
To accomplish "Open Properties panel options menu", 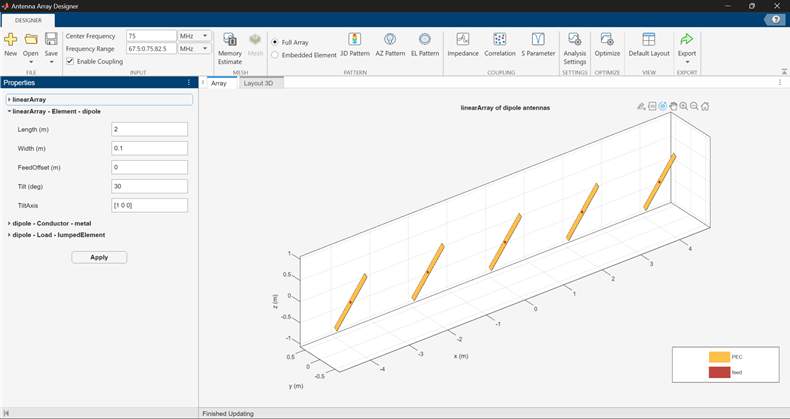I will pos(189,83).
